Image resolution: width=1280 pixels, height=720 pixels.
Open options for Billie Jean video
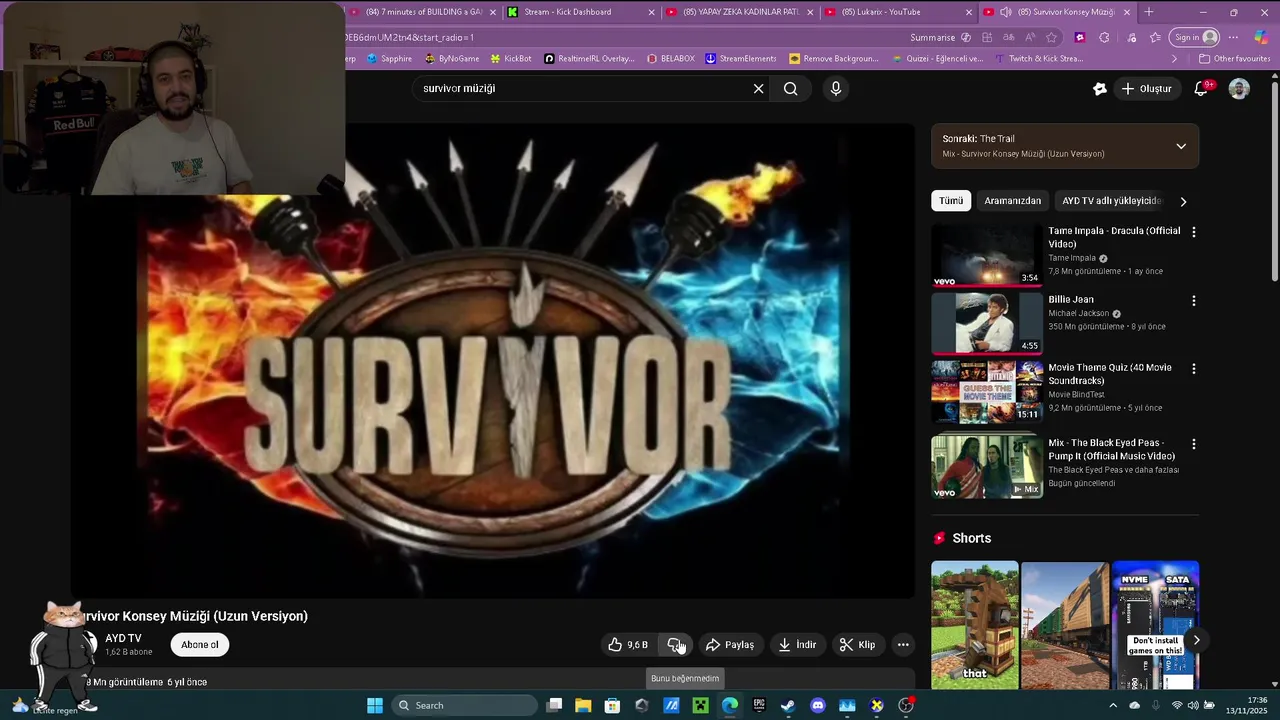coord(1193,300)
